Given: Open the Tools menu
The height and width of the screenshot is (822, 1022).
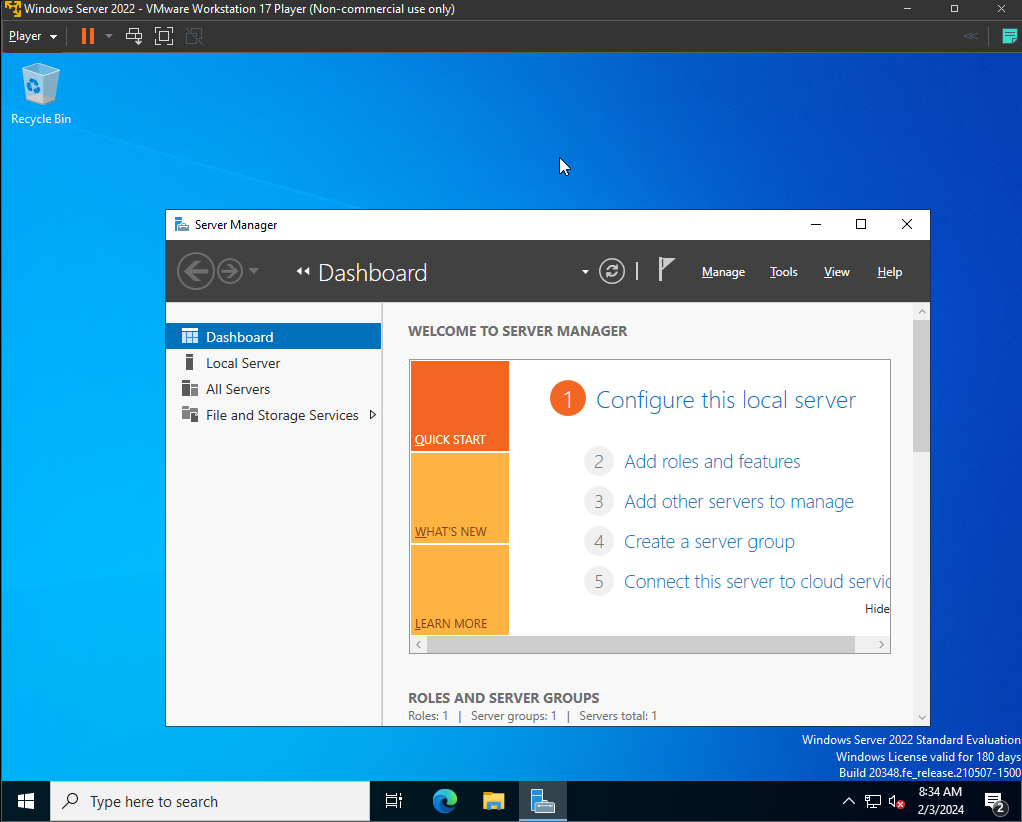Looking at the screenshot, I should [783, 272].
